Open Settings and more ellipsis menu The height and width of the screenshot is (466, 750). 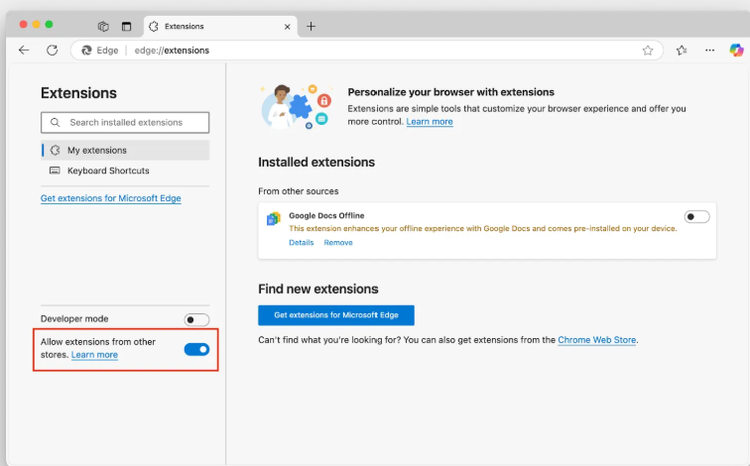pyautogui.click(x=710, y=50)
